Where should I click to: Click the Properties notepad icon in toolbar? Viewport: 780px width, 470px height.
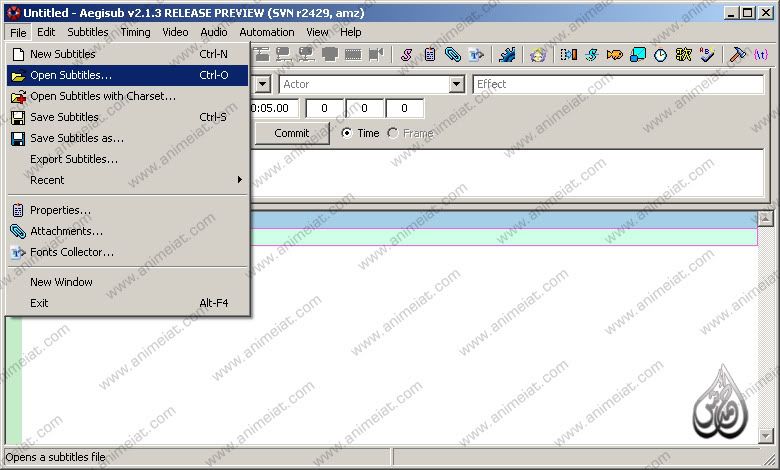[430, 55]
